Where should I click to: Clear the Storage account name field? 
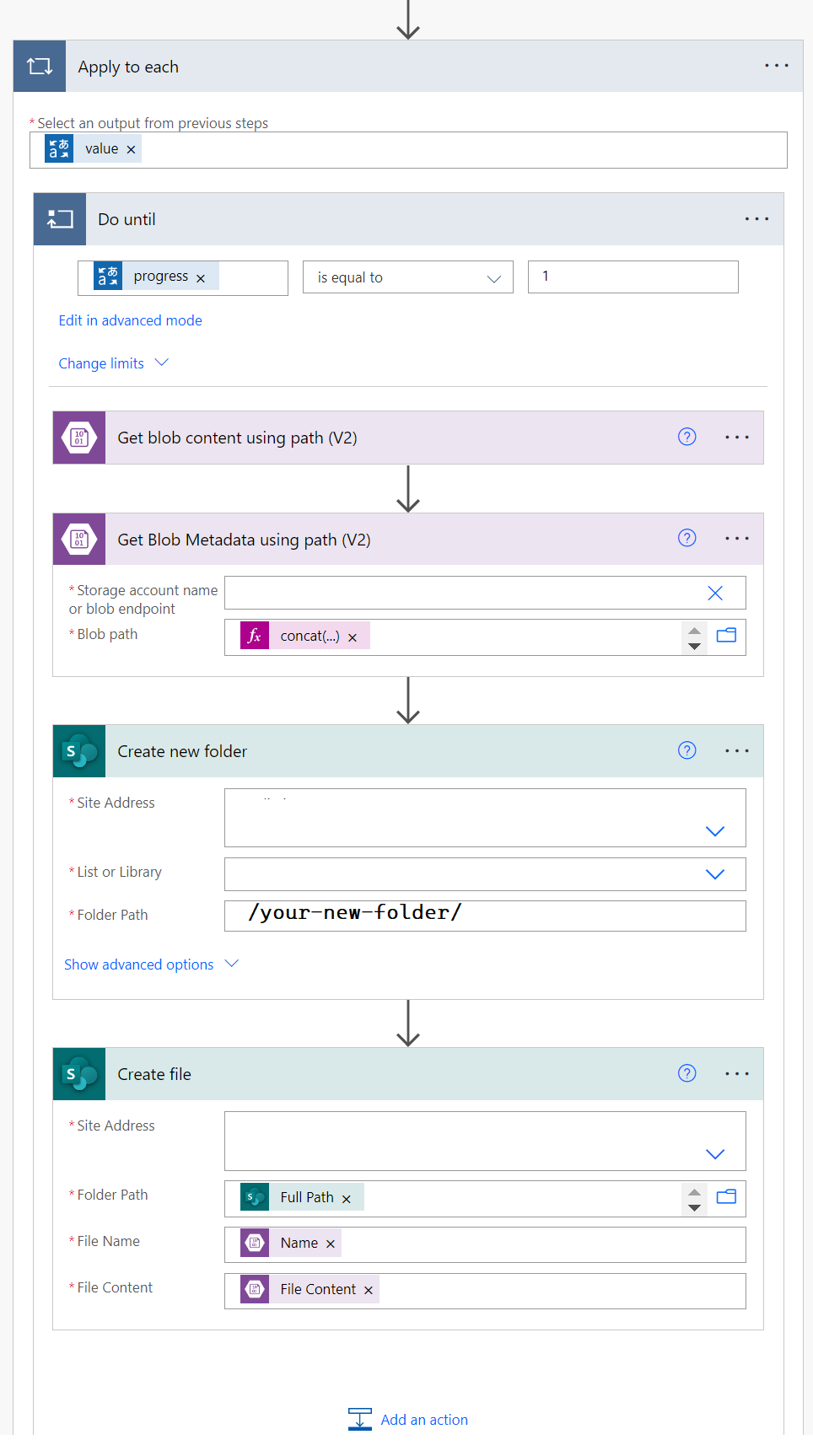click(x=715, y=593)
